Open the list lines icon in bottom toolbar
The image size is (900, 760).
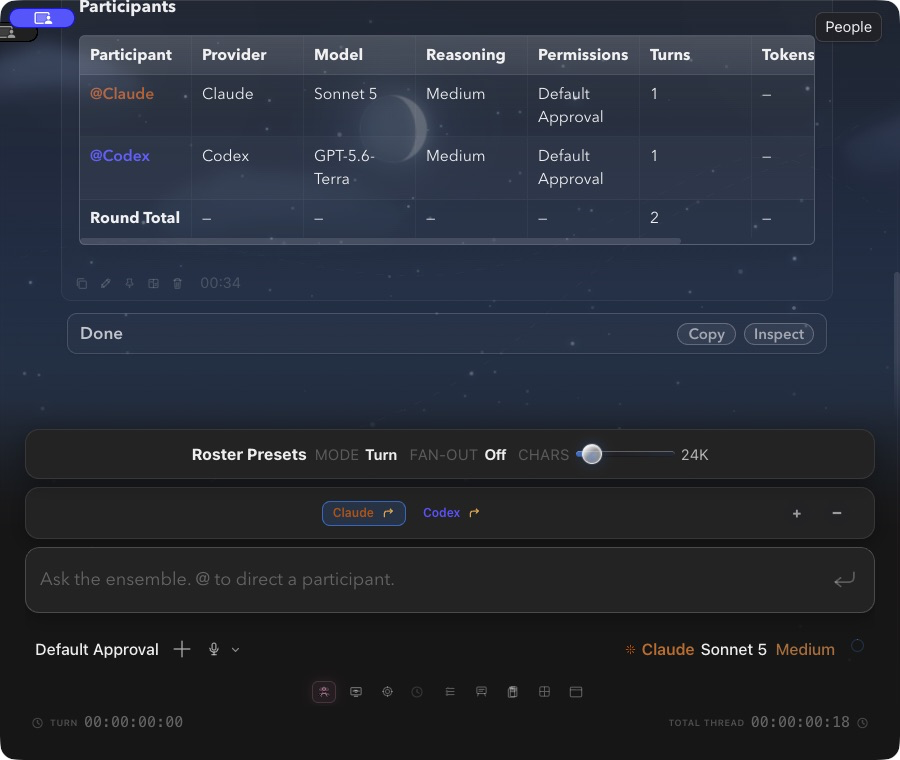point(450,692)
